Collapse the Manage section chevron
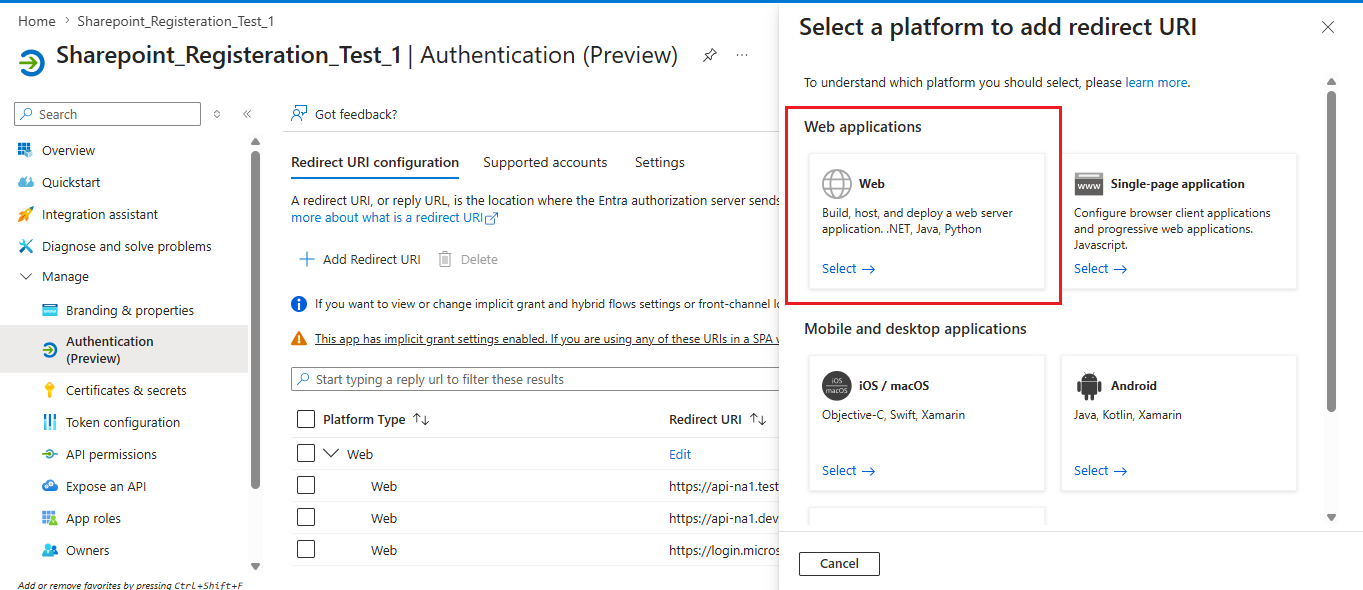Screen dimensions: 1363x590 [x=26, y=277]
